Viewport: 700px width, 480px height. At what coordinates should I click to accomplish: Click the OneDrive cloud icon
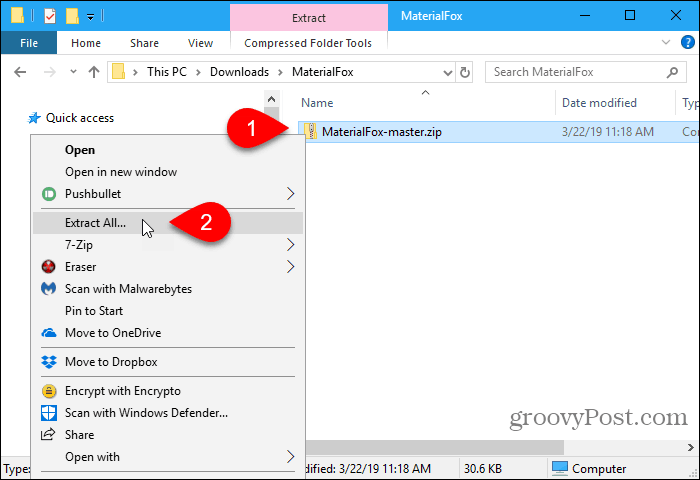click(49, 333)
